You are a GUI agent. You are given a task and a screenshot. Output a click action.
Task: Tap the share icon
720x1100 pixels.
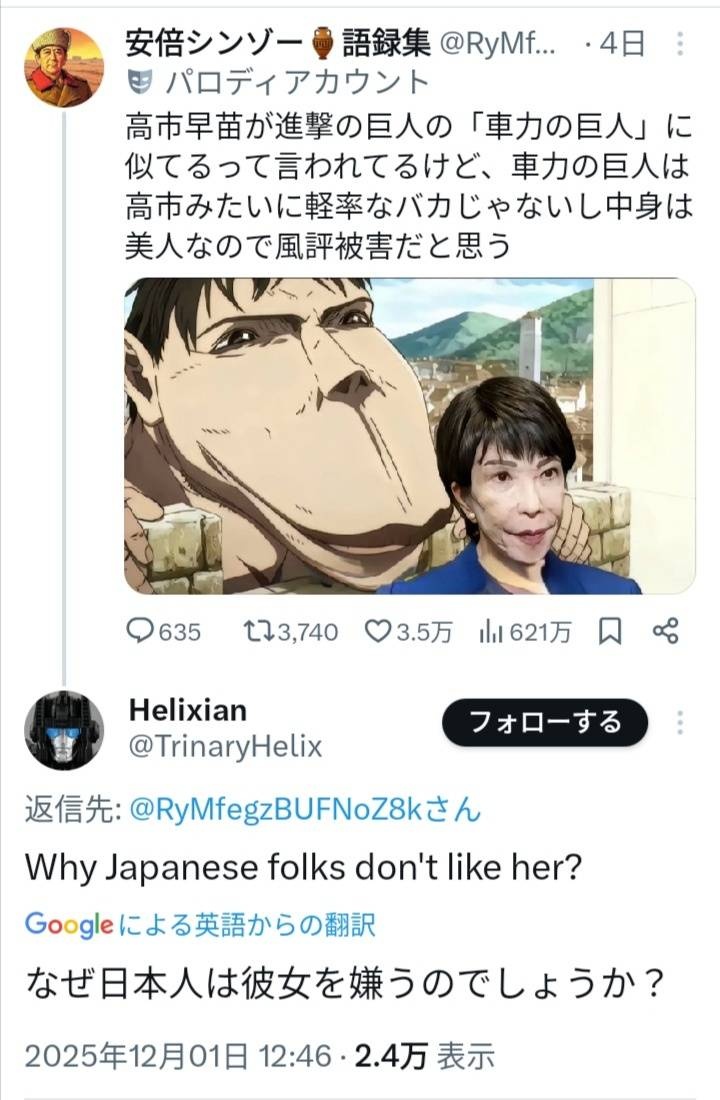[666, 631]
